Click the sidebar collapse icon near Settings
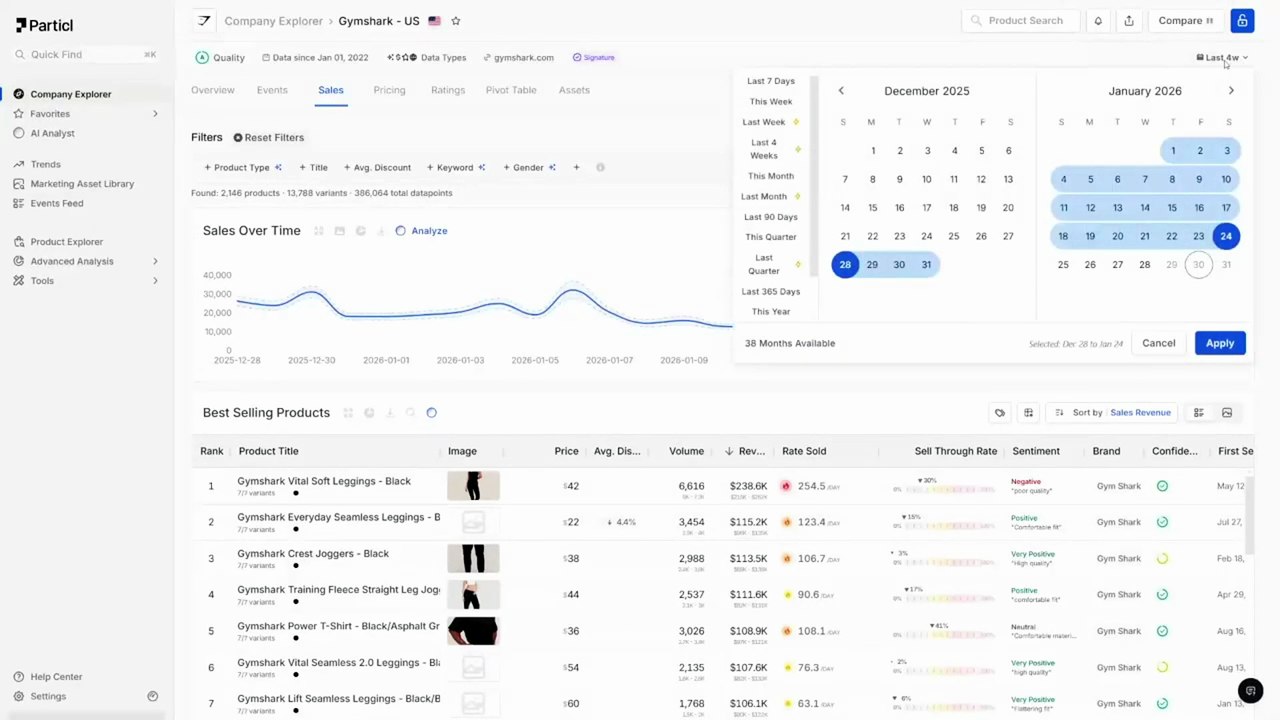1280x720 pixels. point(153,696)
